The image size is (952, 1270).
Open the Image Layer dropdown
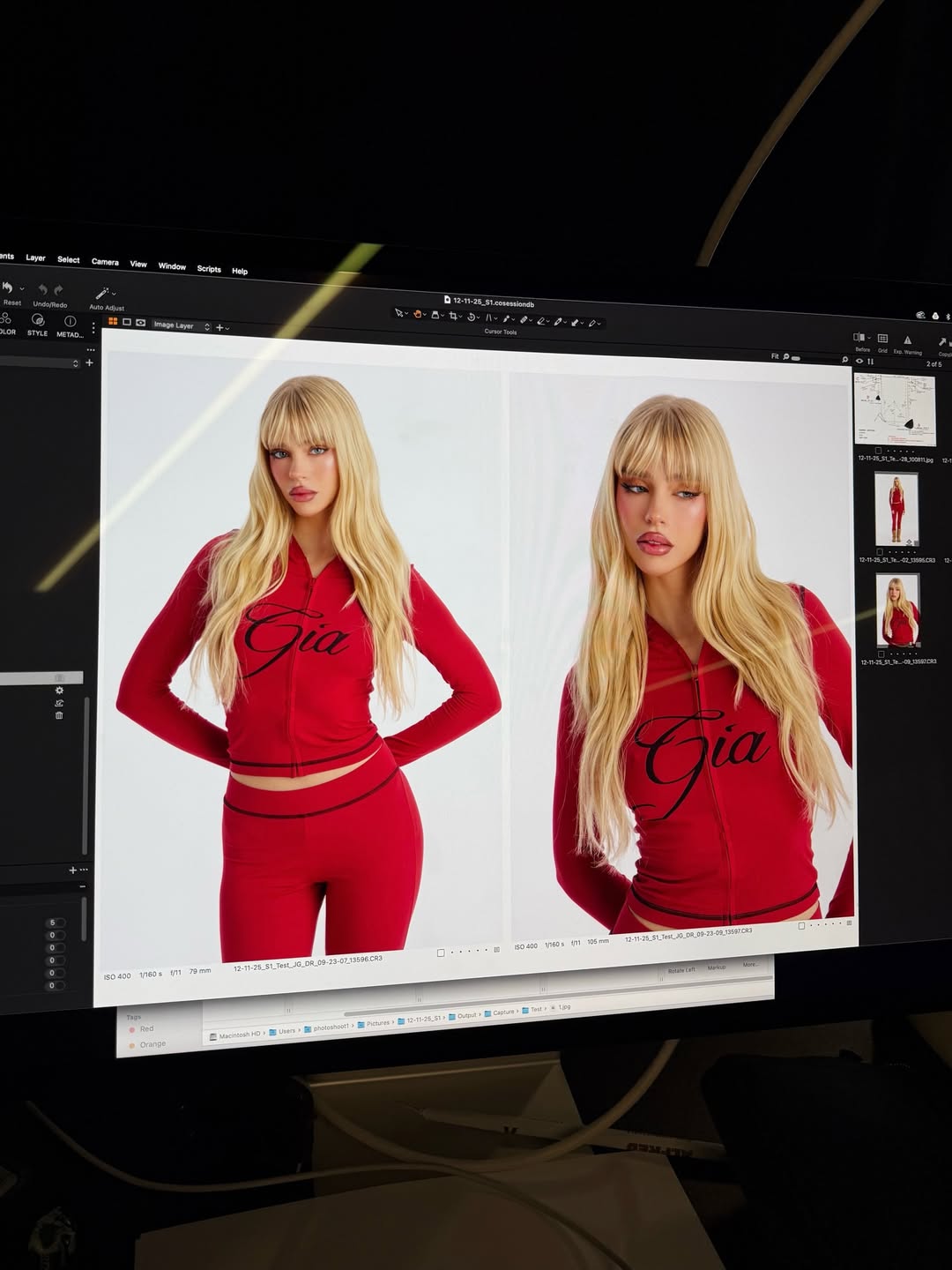(181, 325)
